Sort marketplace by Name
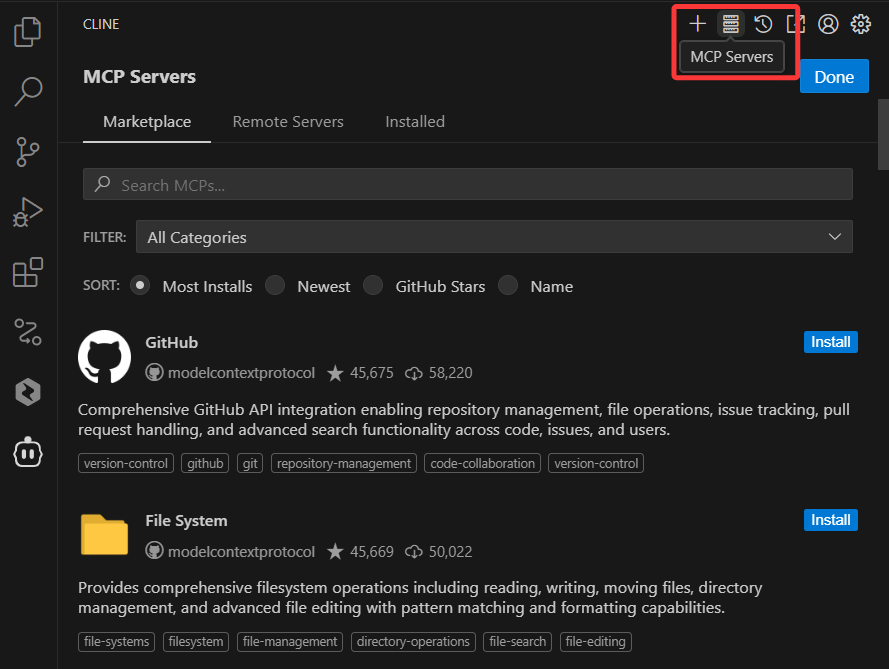This screenshot has width=889, height=669. 508,285
